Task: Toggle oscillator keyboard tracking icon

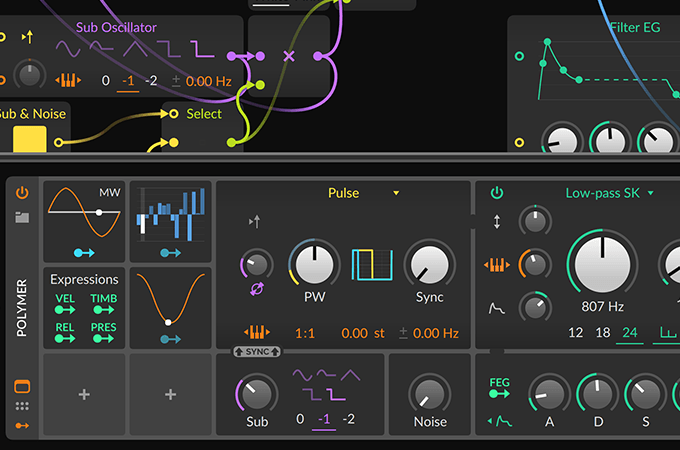Action: pos(257,333)
